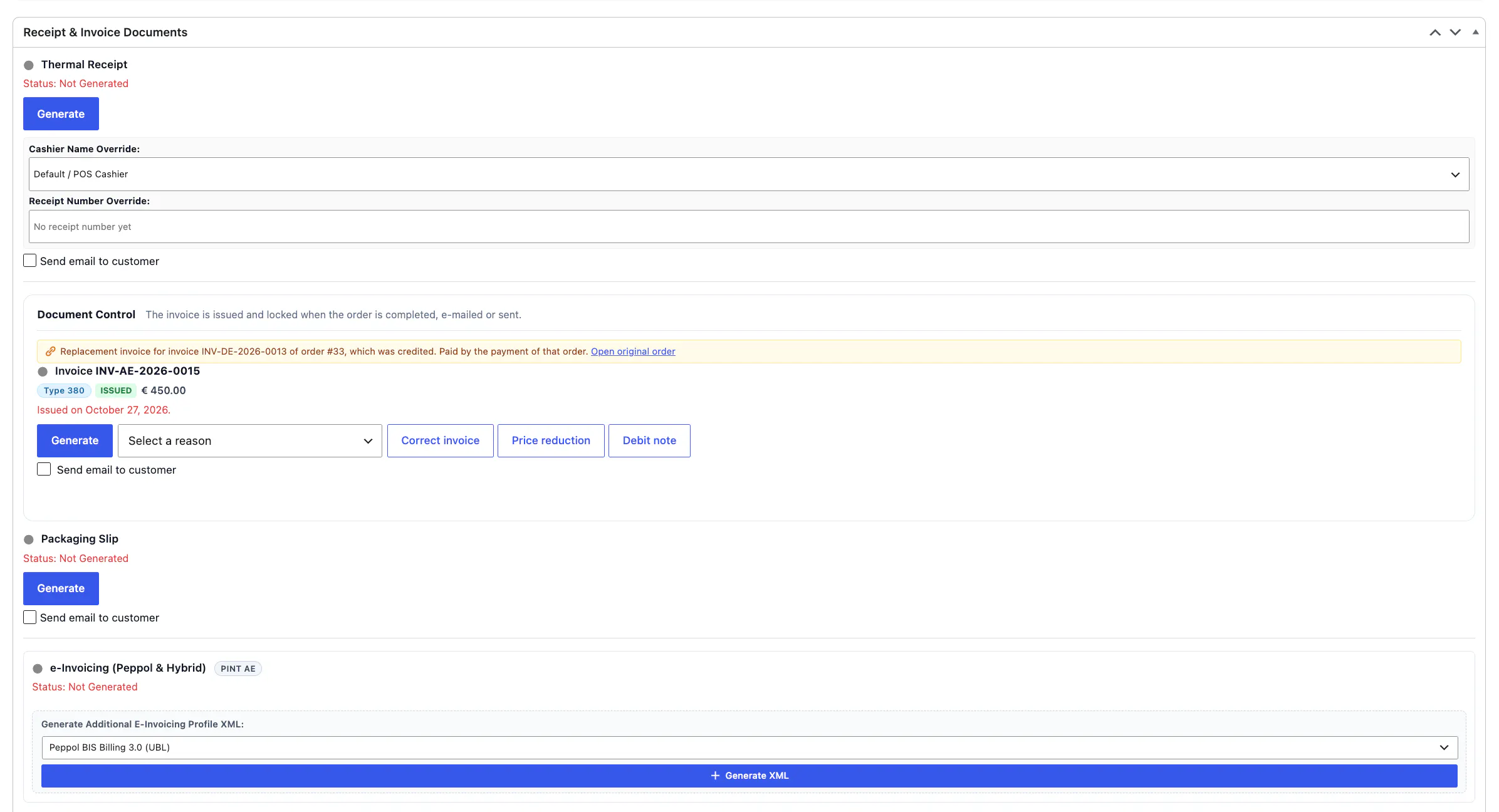
Task: Click the Correct invoice button
Action: coord(441,440)
